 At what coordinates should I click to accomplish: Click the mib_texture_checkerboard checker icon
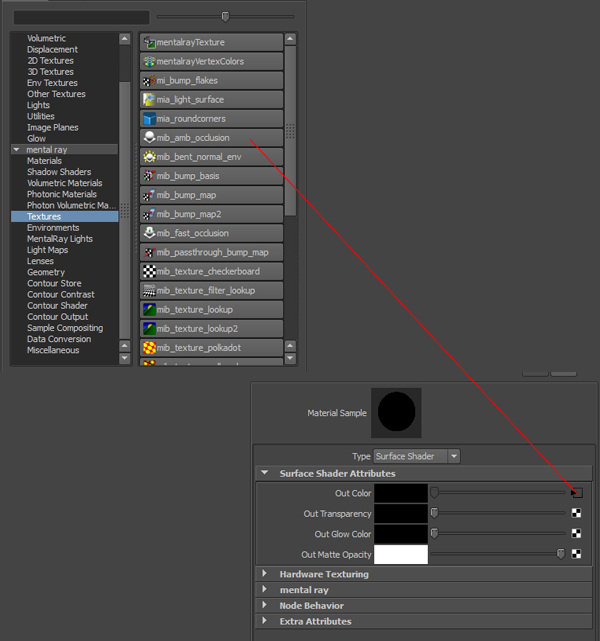point(149,271)
